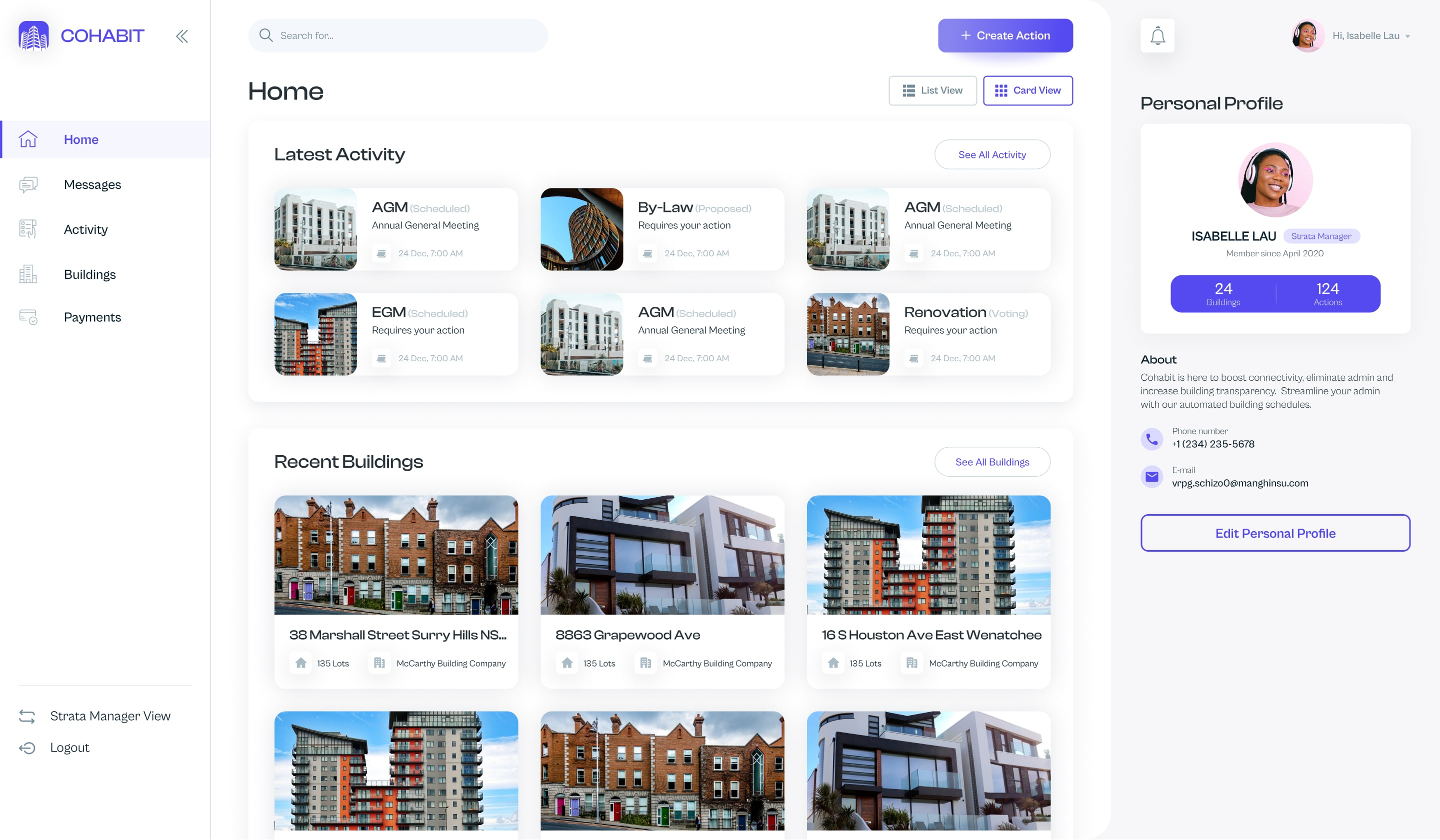Open Home in the sidebar
The height and width of the screenshot is (840, 1440).
pyautogui.click(x=105, y=139)
